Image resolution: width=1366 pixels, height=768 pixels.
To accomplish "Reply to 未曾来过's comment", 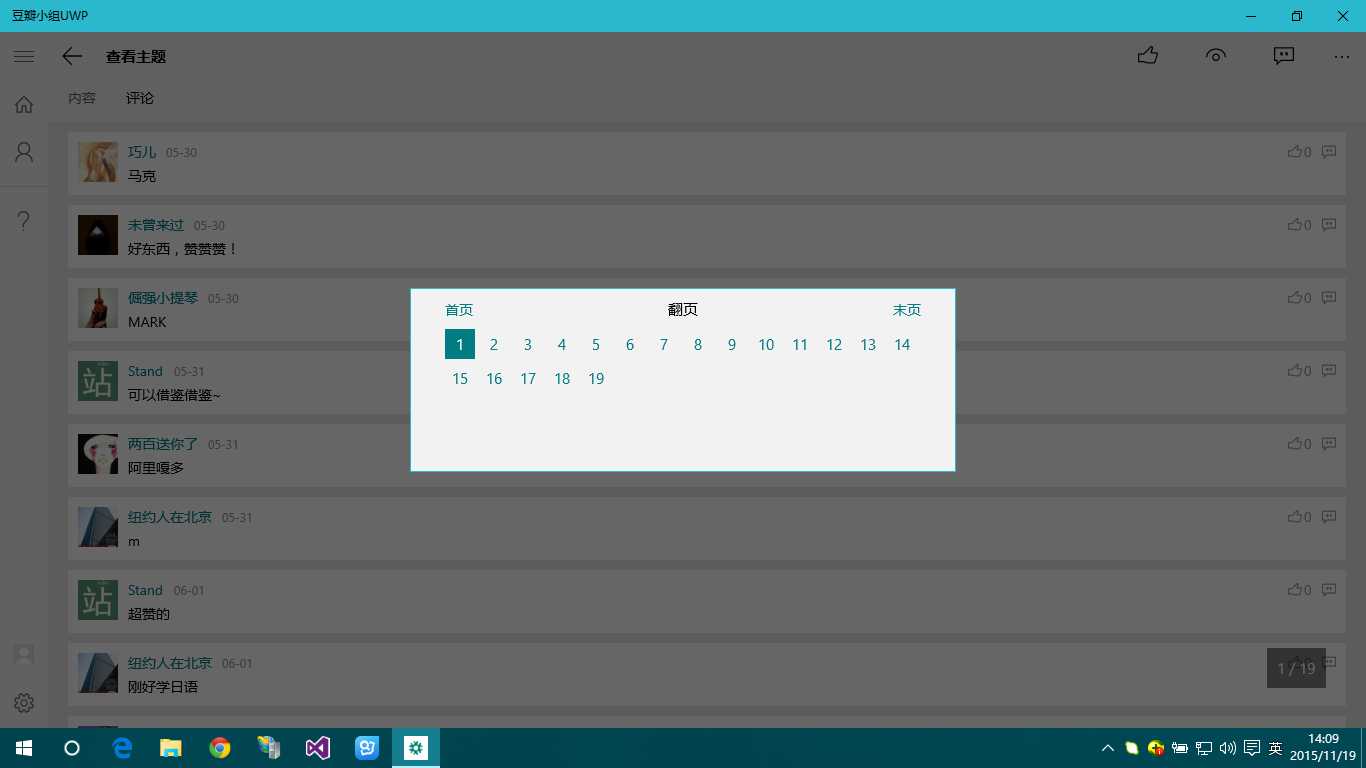I will click(1329, 225).
